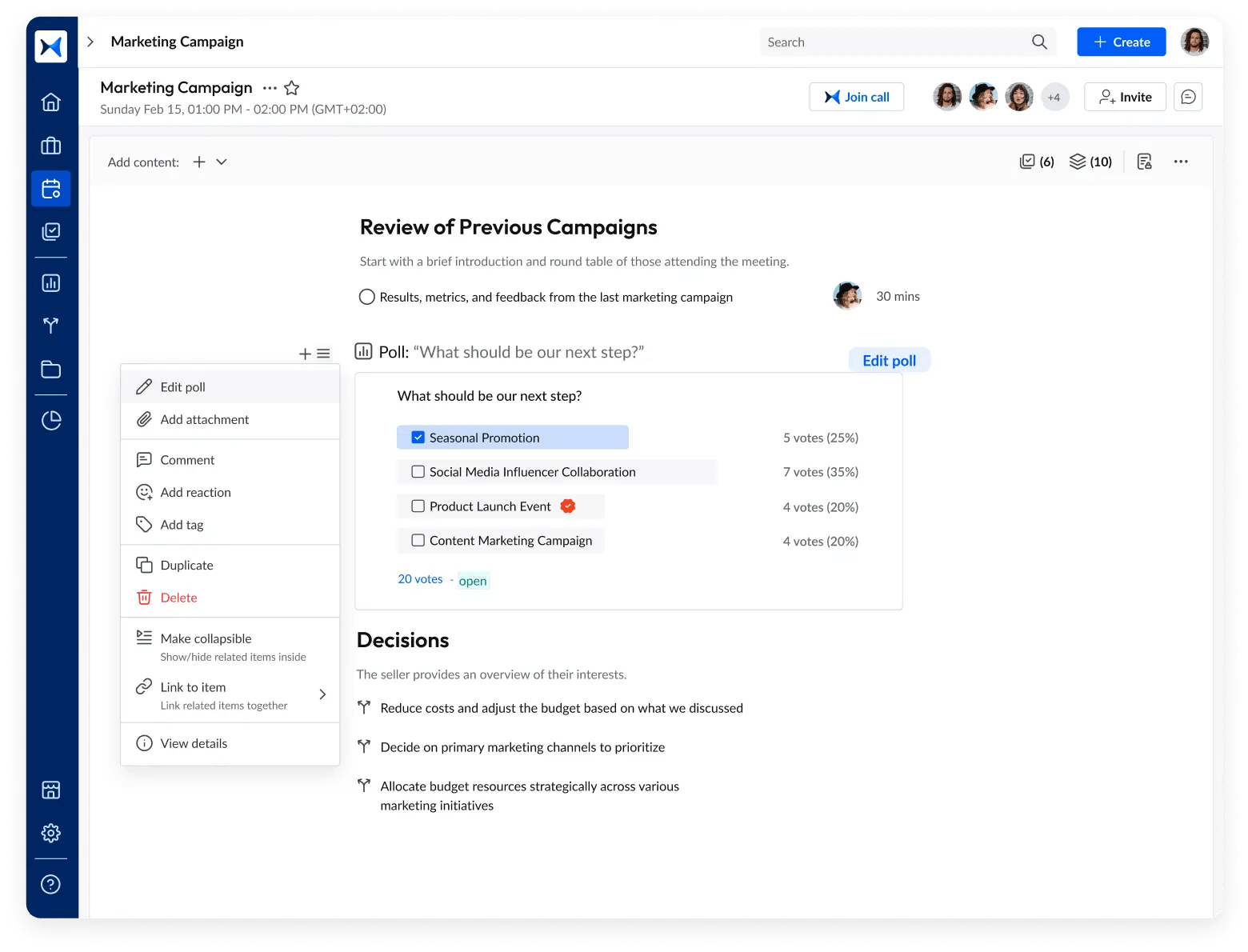Star the Marketing Campaign meeting

(x=292, y=88)
